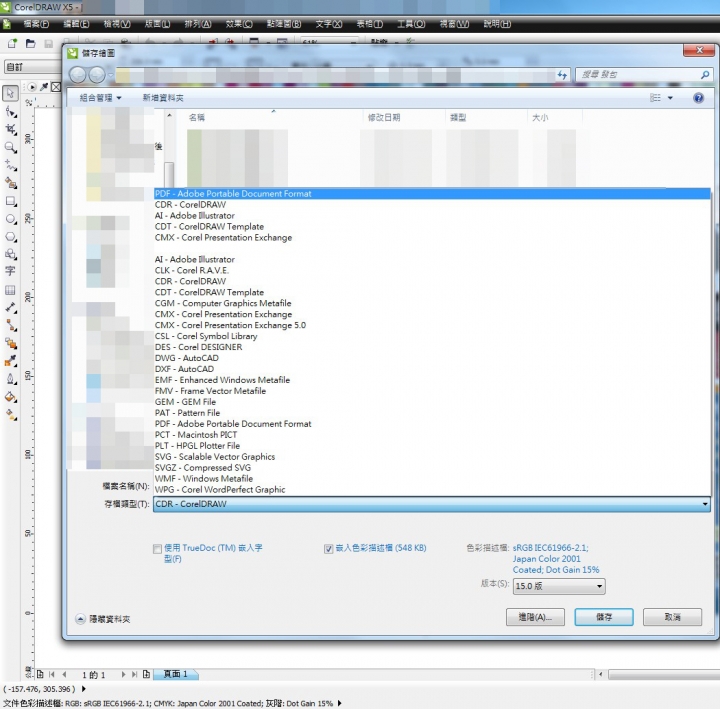Screen dimensions: 720x709
Task: Click the New document toolbar icon
Action: [12, 44]
